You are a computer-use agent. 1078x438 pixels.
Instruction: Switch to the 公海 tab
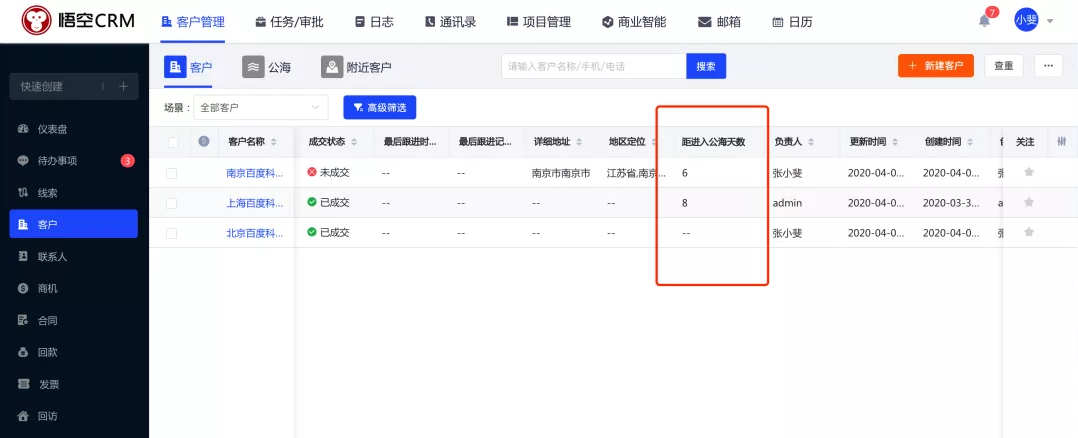(267, 67)
